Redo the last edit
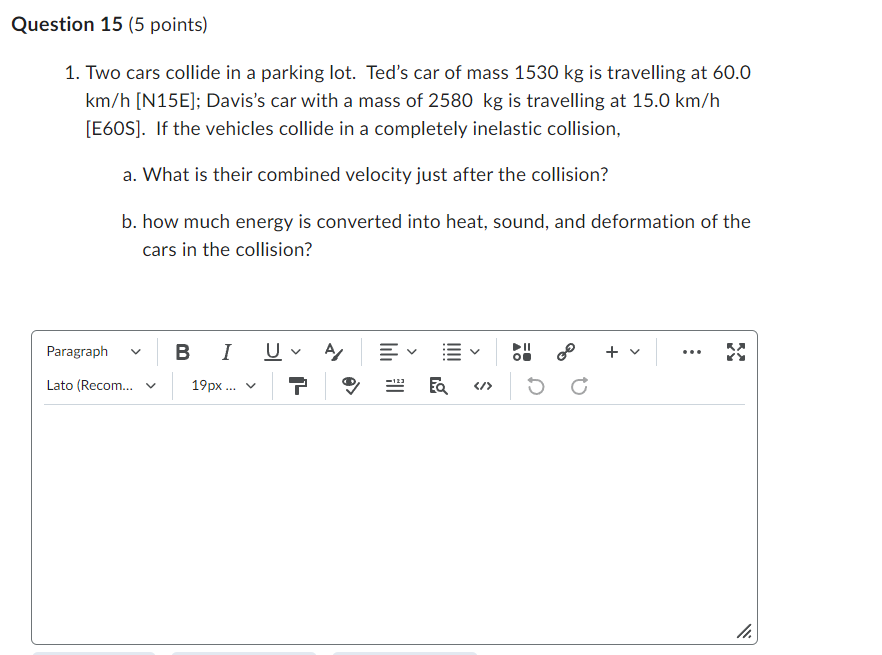Screen dimensions: 882x655 [x=578, y=385]
